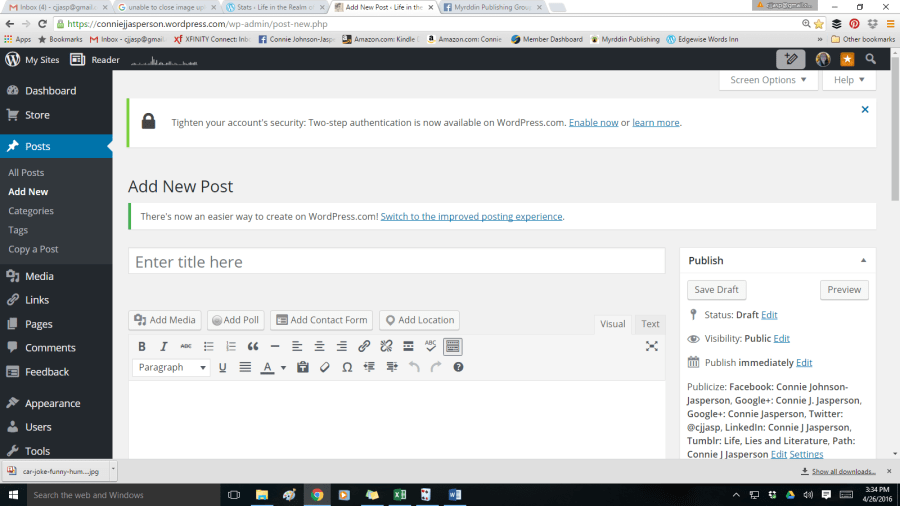Open Categories in the Posts submenu
This screenshot has height=506, width=900.
point(31,211)
